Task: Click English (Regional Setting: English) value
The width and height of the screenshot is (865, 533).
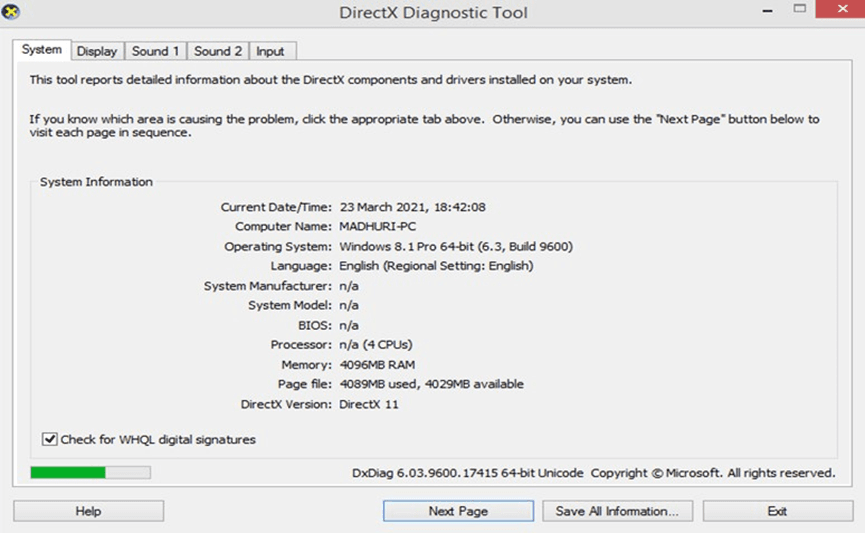Action: (x=436, y=266)
